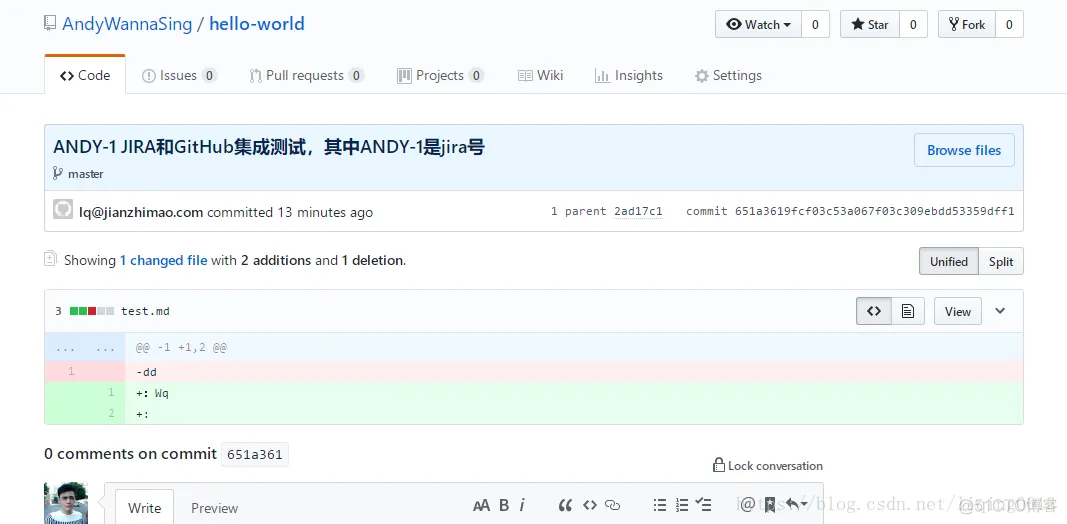Expand hidden lines via diff hunk dots
This screenshot has width=1067, height=524.
85,348
